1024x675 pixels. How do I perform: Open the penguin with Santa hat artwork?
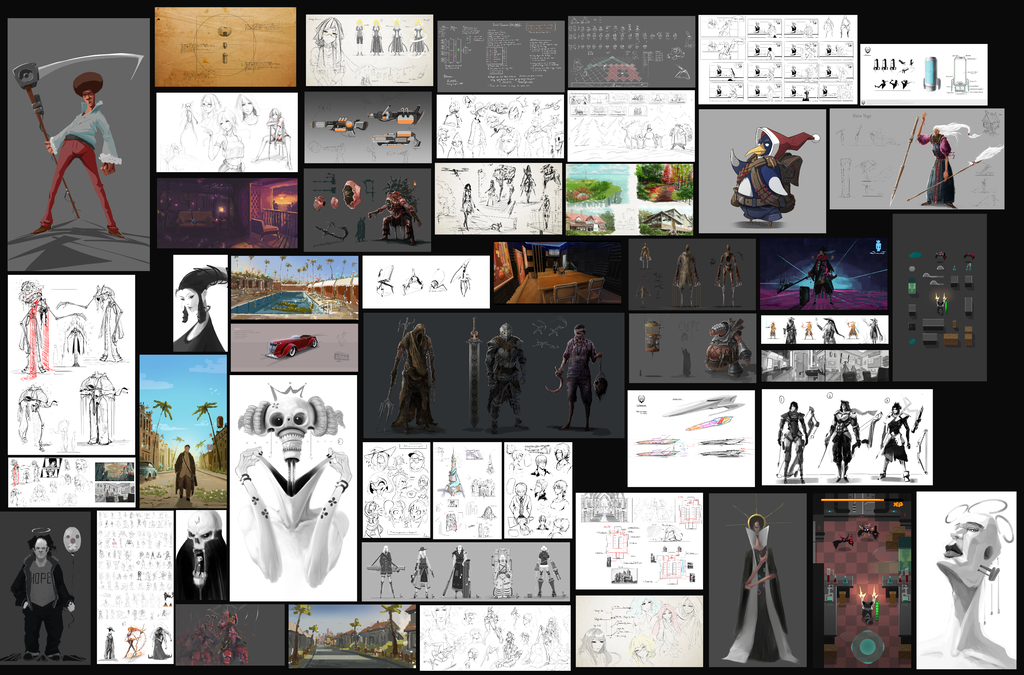pos(762,171)
